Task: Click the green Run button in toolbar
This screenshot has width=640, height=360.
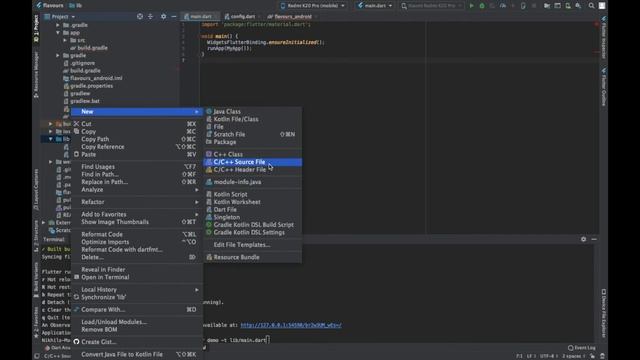Action: pyautogui.click(x=471, y=6)
